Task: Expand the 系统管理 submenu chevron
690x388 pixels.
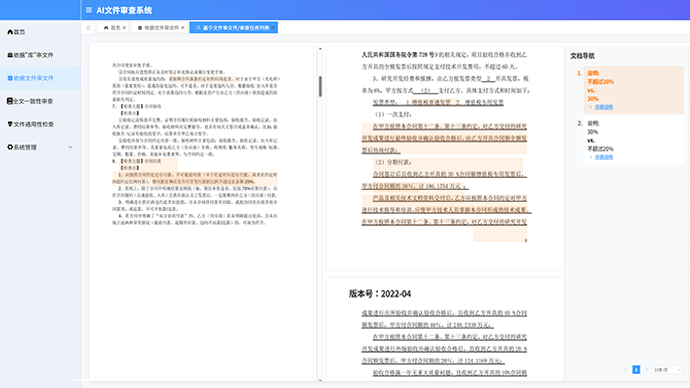Action: pos(70,147)
